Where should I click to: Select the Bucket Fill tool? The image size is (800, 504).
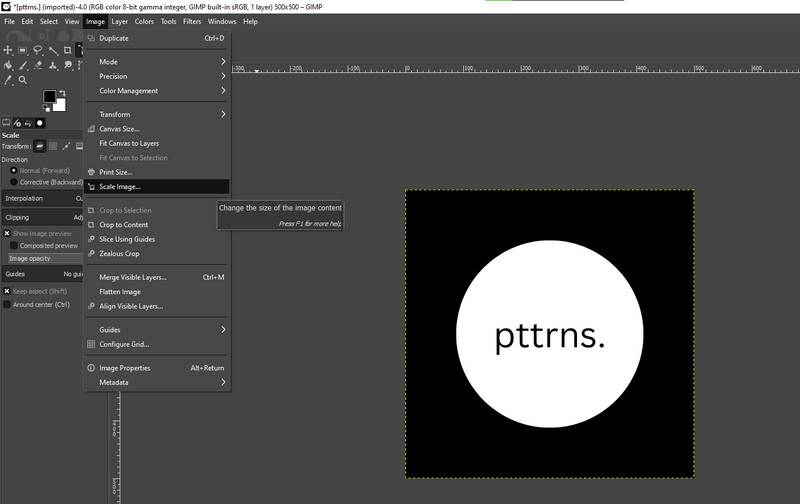pyautogui.click(x=8, y=65)
